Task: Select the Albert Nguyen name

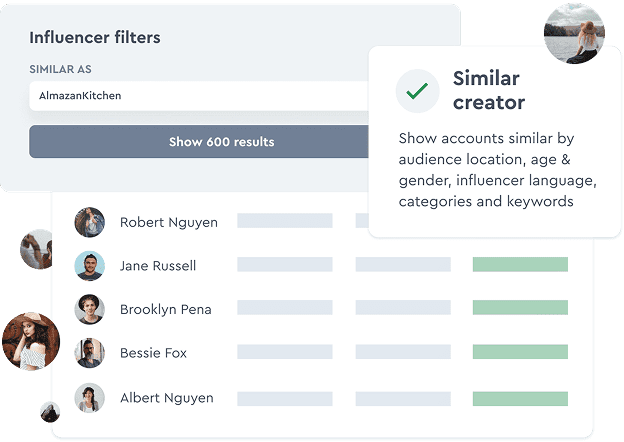Action: click(166, 398)
